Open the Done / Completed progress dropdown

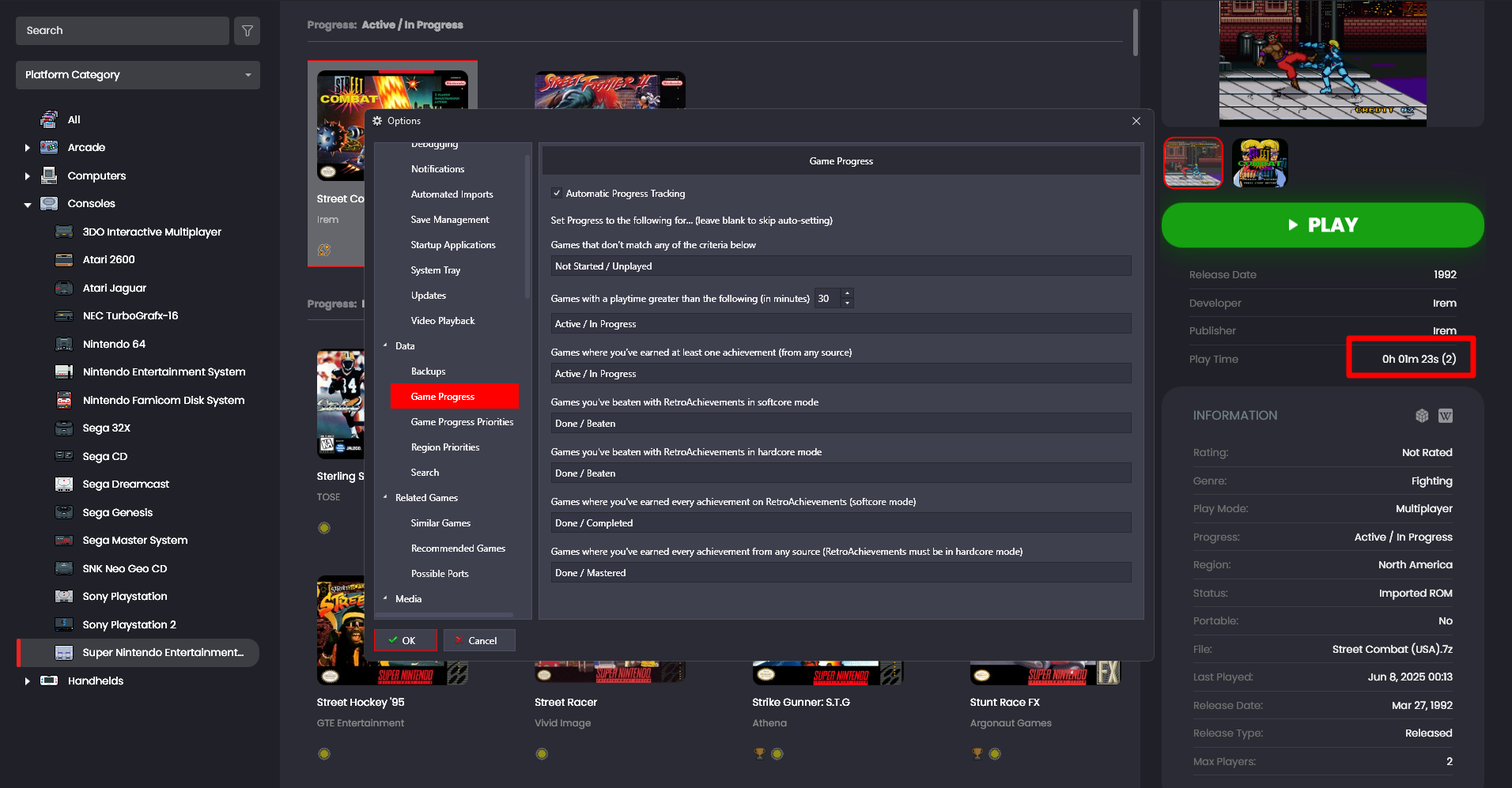point(841,523)
